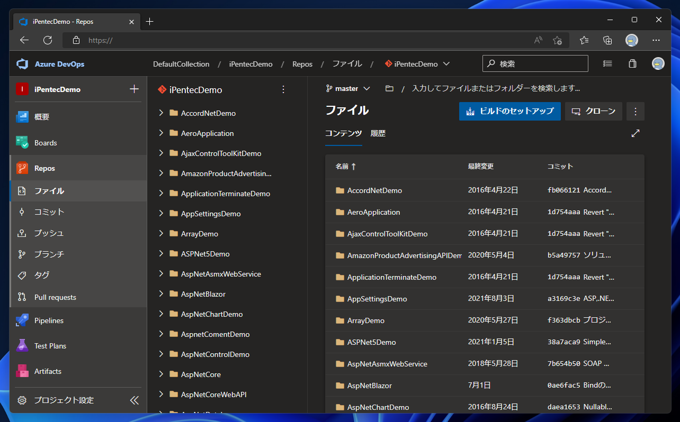680x422 pixels.
Task: Expand ArrayDemo folder in tree
Action: 161,233
